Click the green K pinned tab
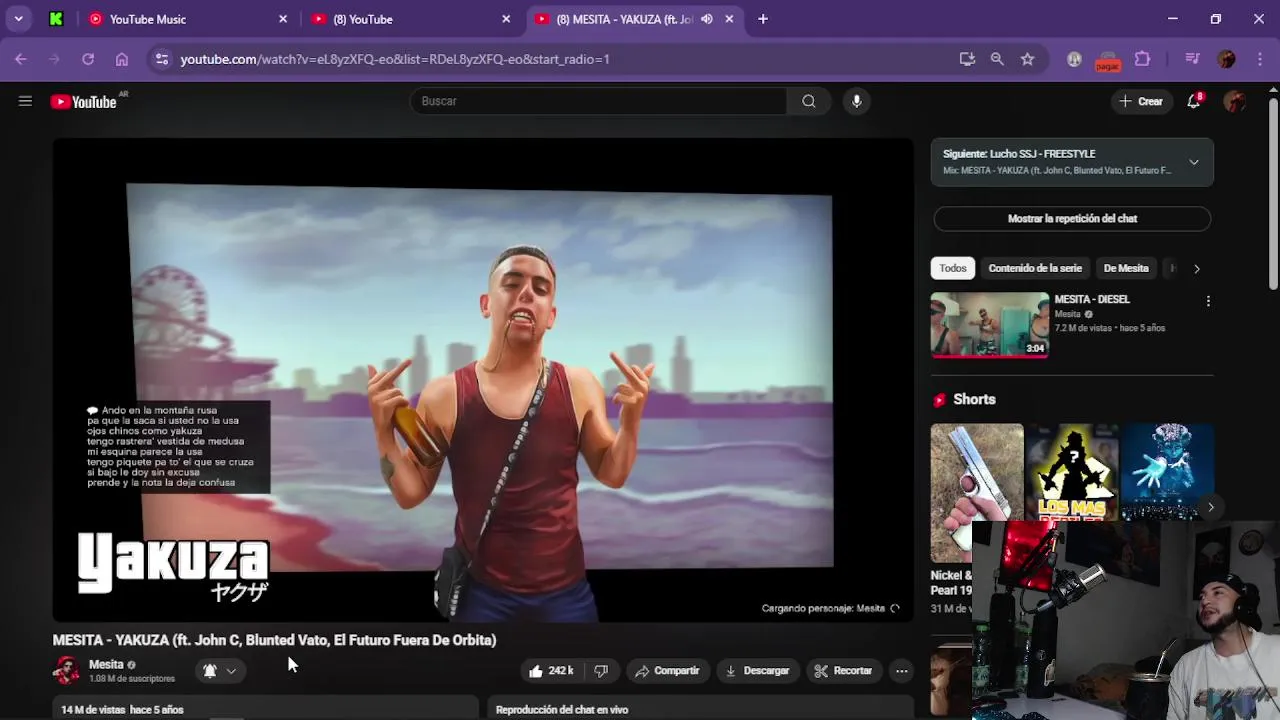Image resolution: width=1280 pixels, height=720 pixels. pos(56,19)
